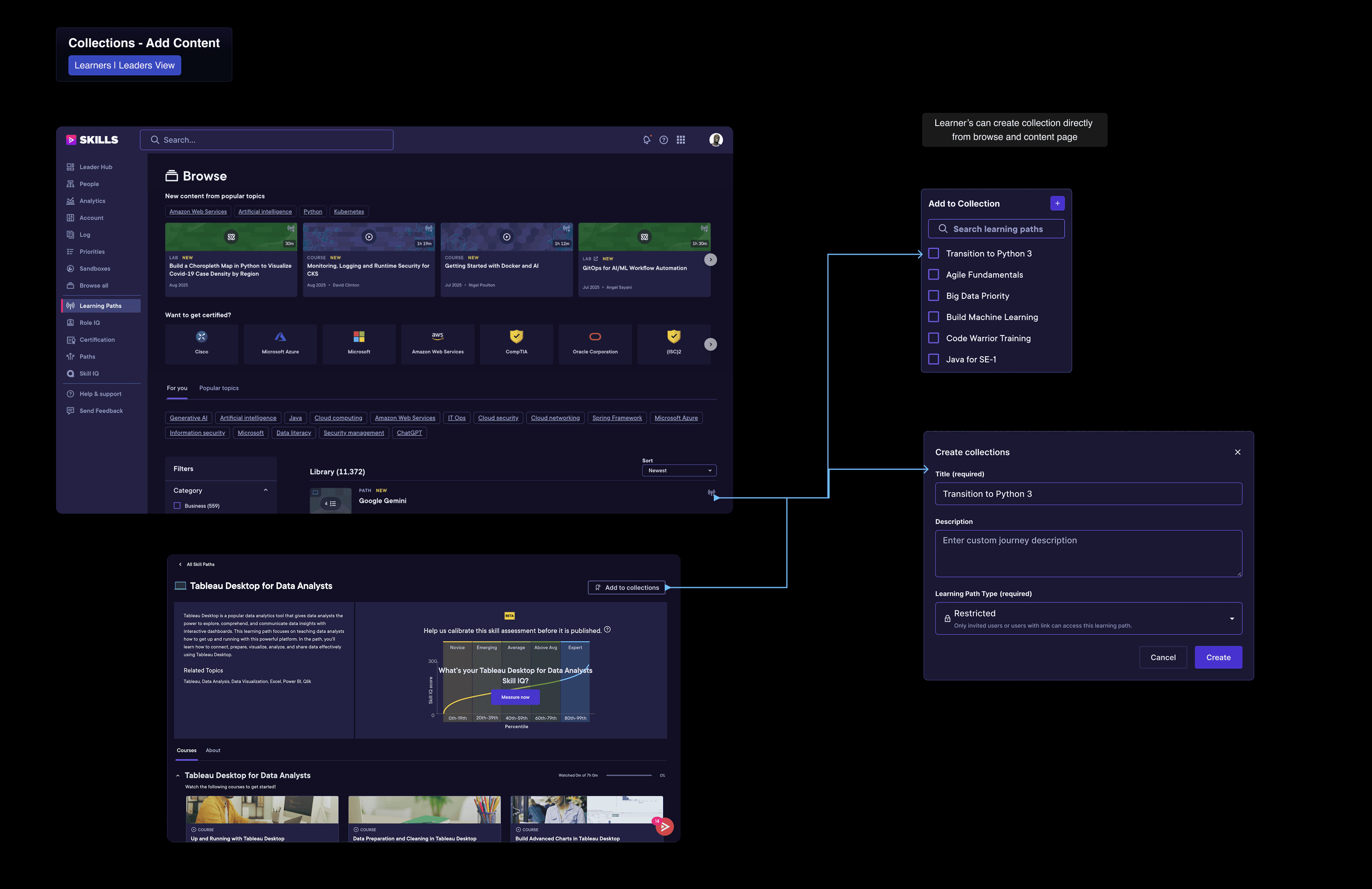Image resolution: width=1372 pixels, height=889 pixels.
Task: Check Code Warrior Training checkbox
Action: click(x=933, y=338)
